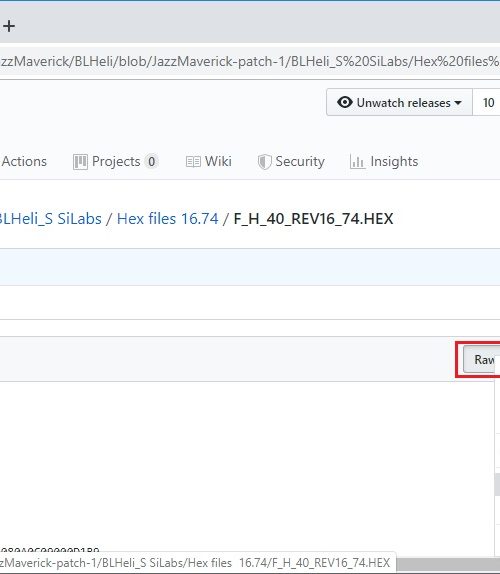Click the Insights graph icon
The width and height of the screenshot is (500, 574).
pyautogui.click(x=357, y=161)
